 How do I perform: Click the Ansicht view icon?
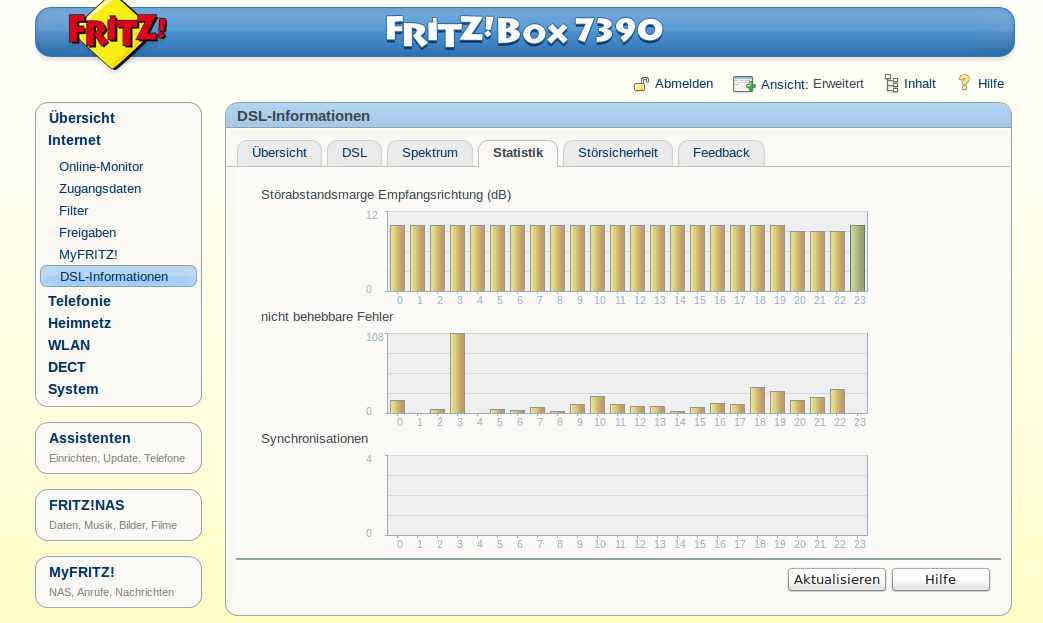[x=744, y=84]
